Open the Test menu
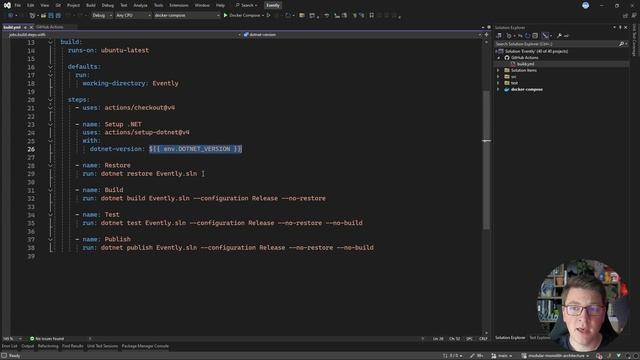 124,5
